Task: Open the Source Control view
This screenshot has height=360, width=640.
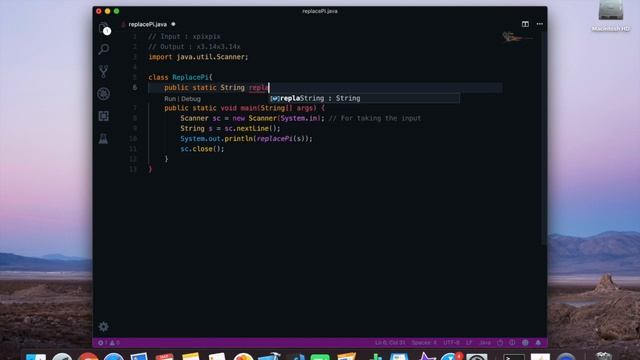Action: [x=104, y=72]
